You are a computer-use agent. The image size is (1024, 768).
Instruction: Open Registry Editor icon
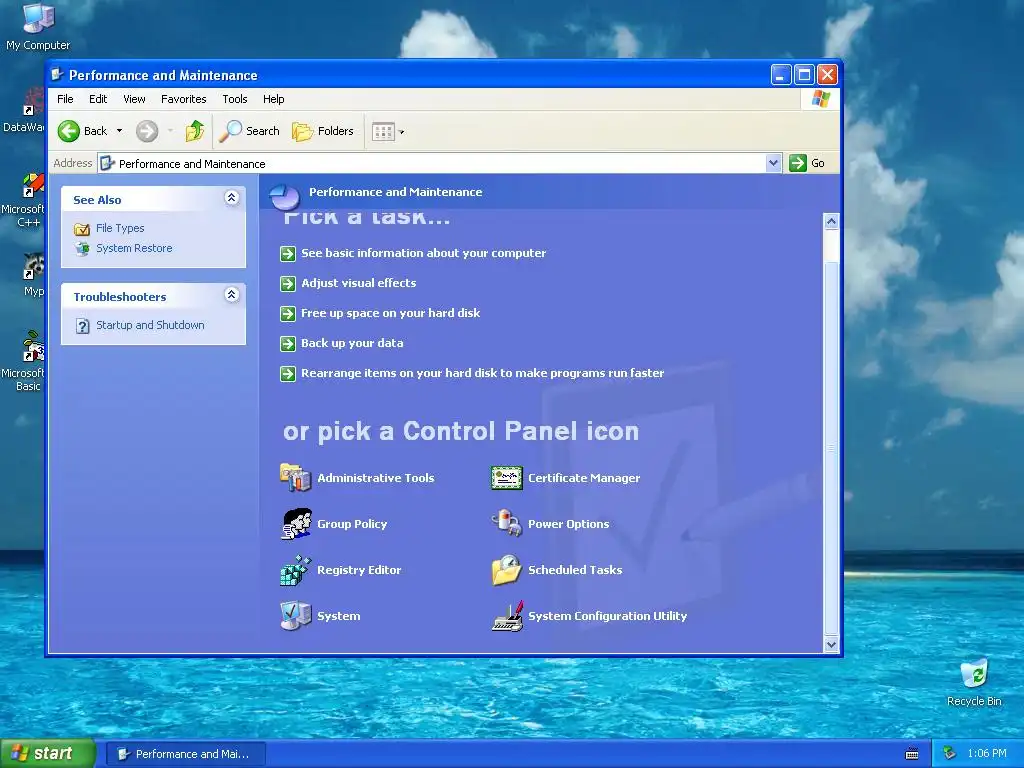pos(295,570)
